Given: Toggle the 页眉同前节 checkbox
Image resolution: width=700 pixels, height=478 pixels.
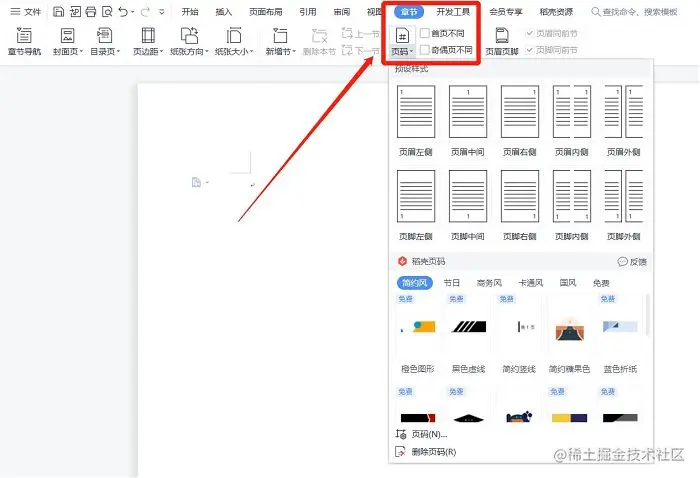Looking at the screenshot, I should (530, 33).
